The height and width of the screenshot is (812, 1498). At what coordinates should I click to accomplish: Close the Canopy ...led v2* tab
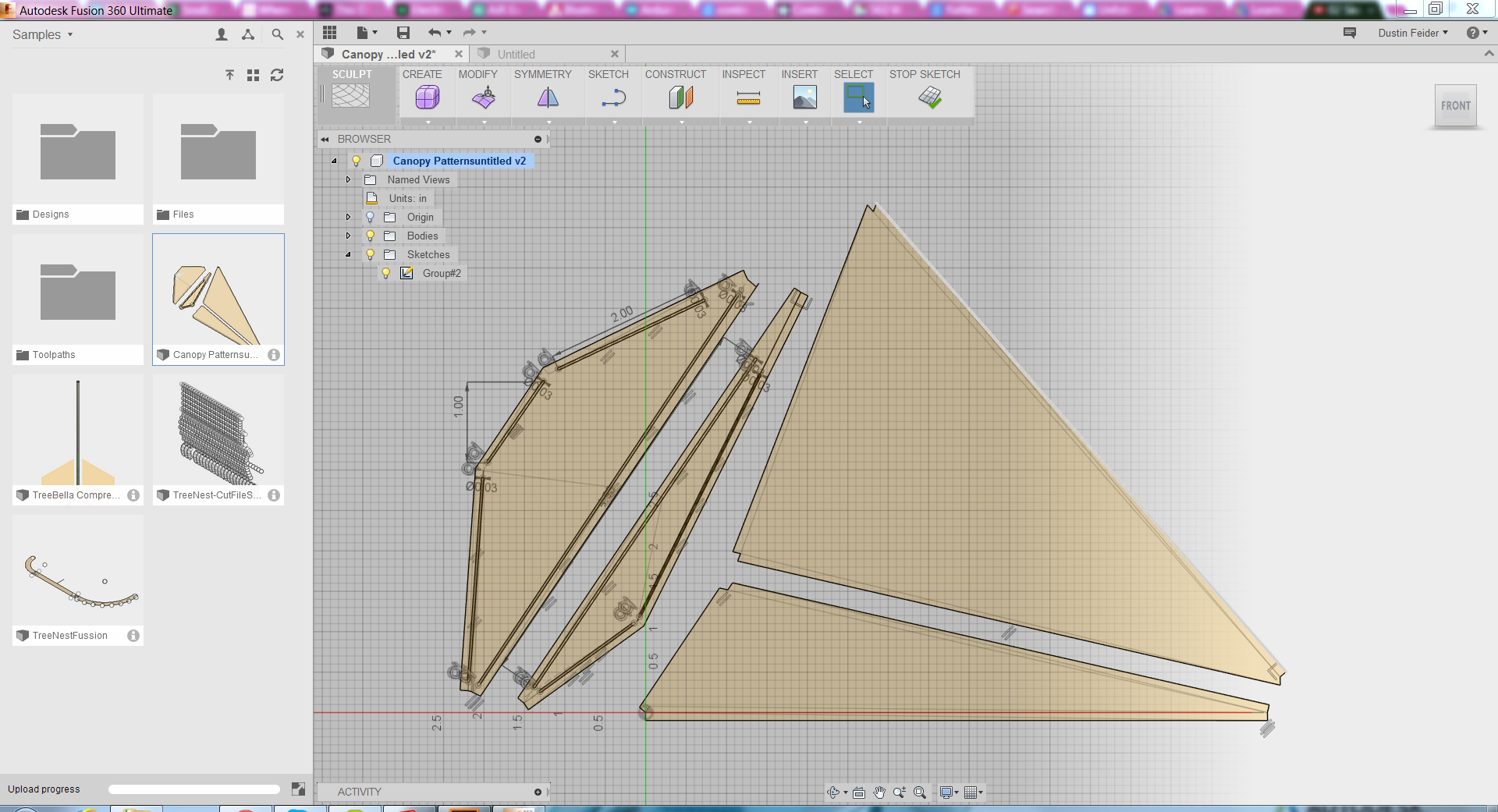[459, 54]
